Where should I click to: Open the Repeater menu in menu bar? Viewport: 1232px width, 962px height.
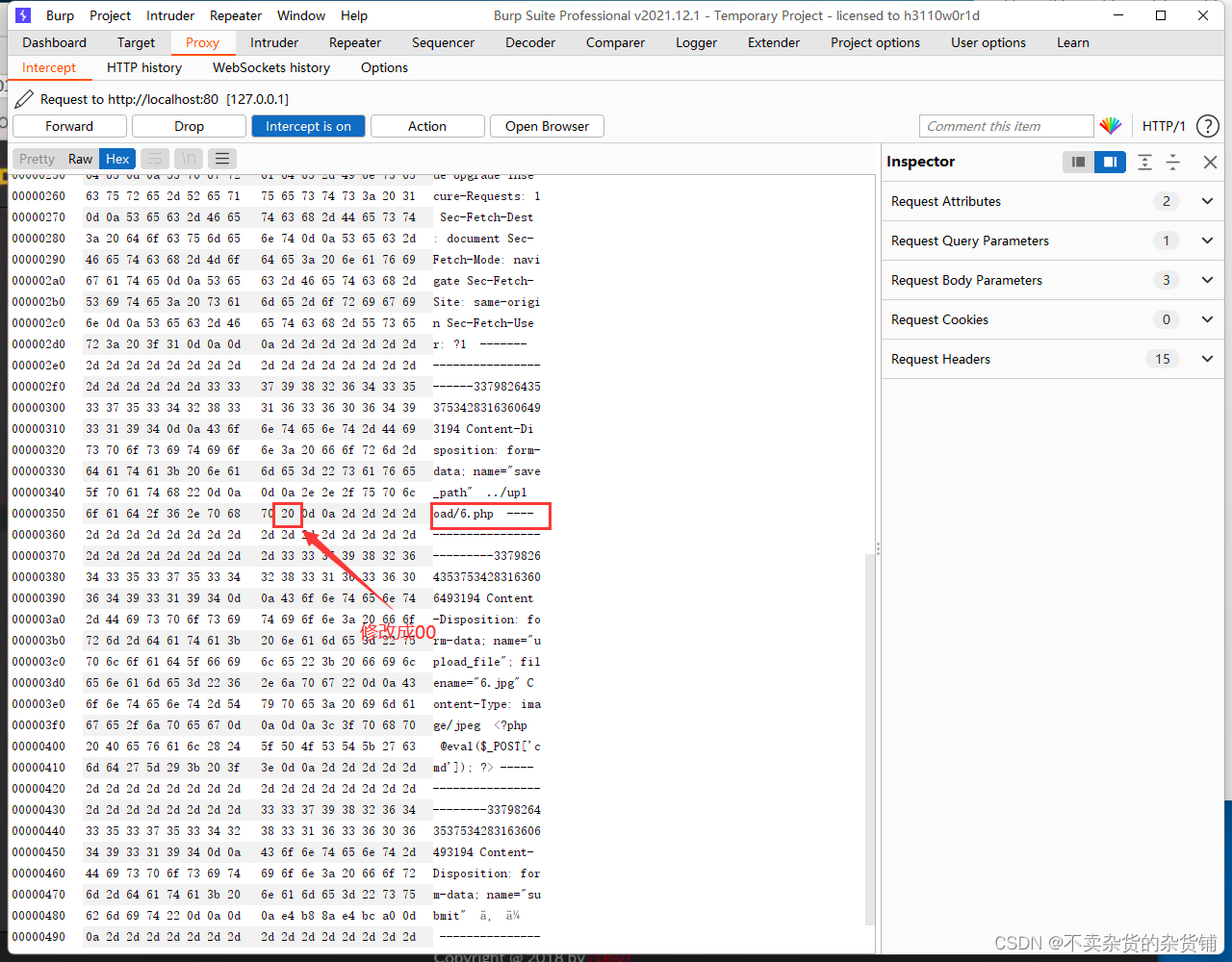click(x=236, y=15)
